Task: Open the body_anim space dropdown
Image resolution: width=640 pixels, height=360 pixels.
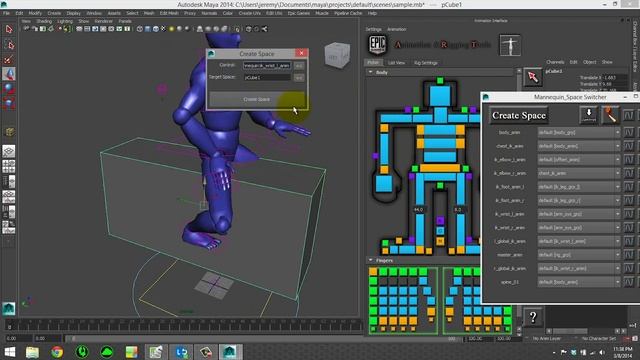Action: (x=579, y=132)
